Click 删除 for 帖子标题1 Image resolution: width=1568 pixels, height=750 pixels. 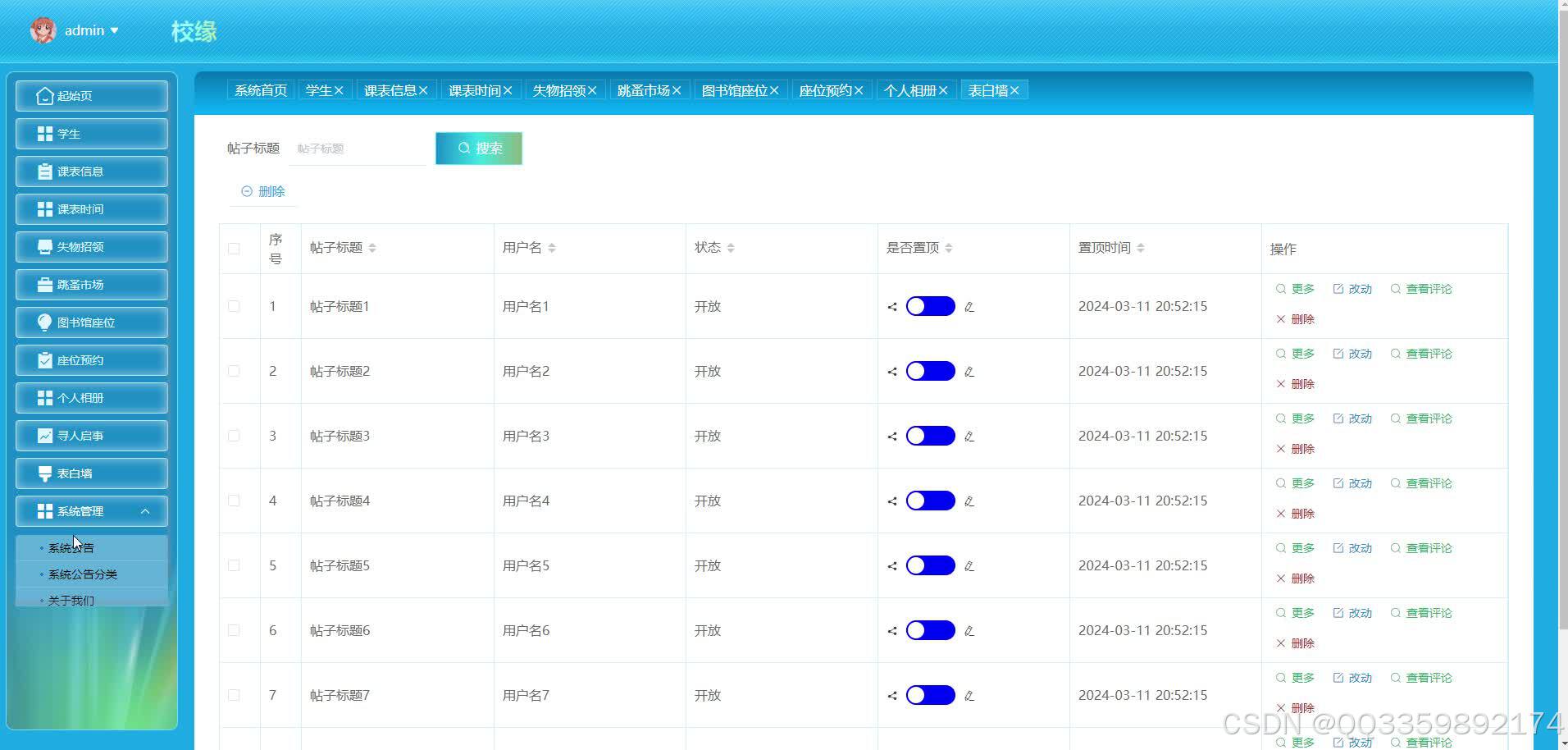coord(1295,319)
